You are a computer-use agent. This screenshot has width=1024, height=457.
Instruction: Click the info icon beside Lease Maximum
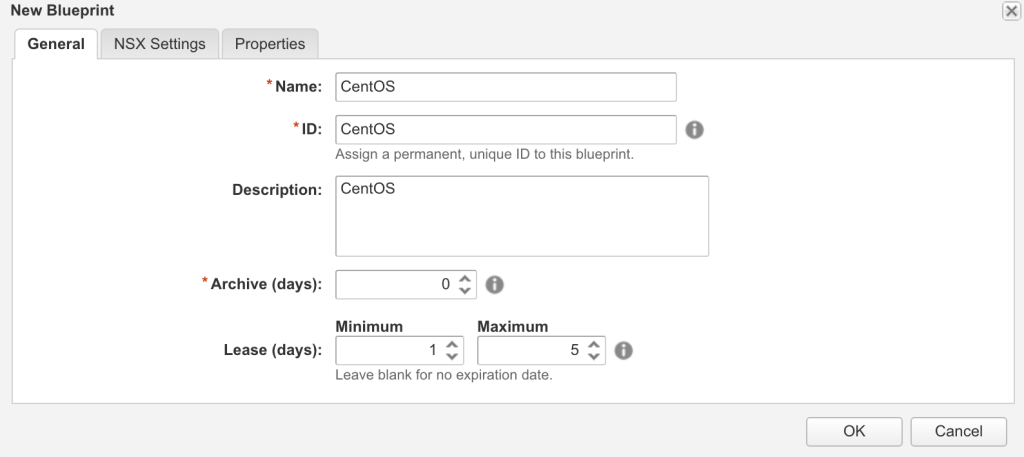[x=623, y=351]
